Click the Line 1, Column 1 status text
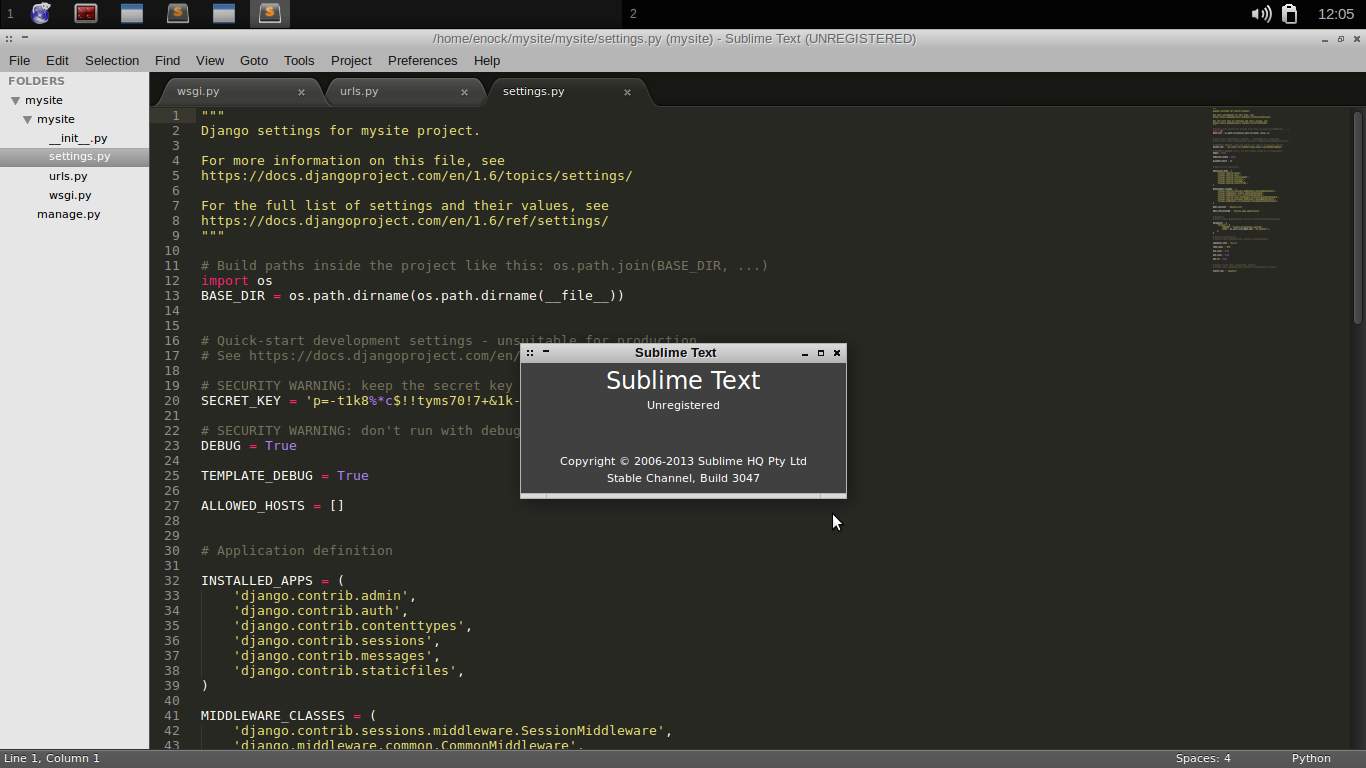This screenshot has height=768, width=1366. [x=52, y=758]
